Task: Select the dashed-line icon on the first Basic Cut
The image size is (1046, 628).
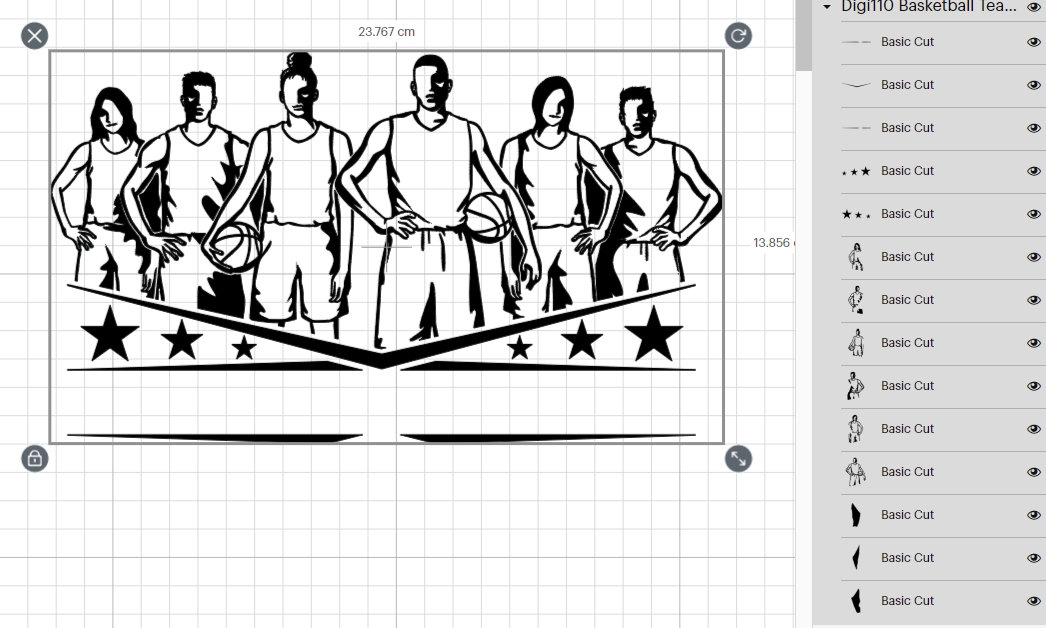Action: tap(856, 41)
